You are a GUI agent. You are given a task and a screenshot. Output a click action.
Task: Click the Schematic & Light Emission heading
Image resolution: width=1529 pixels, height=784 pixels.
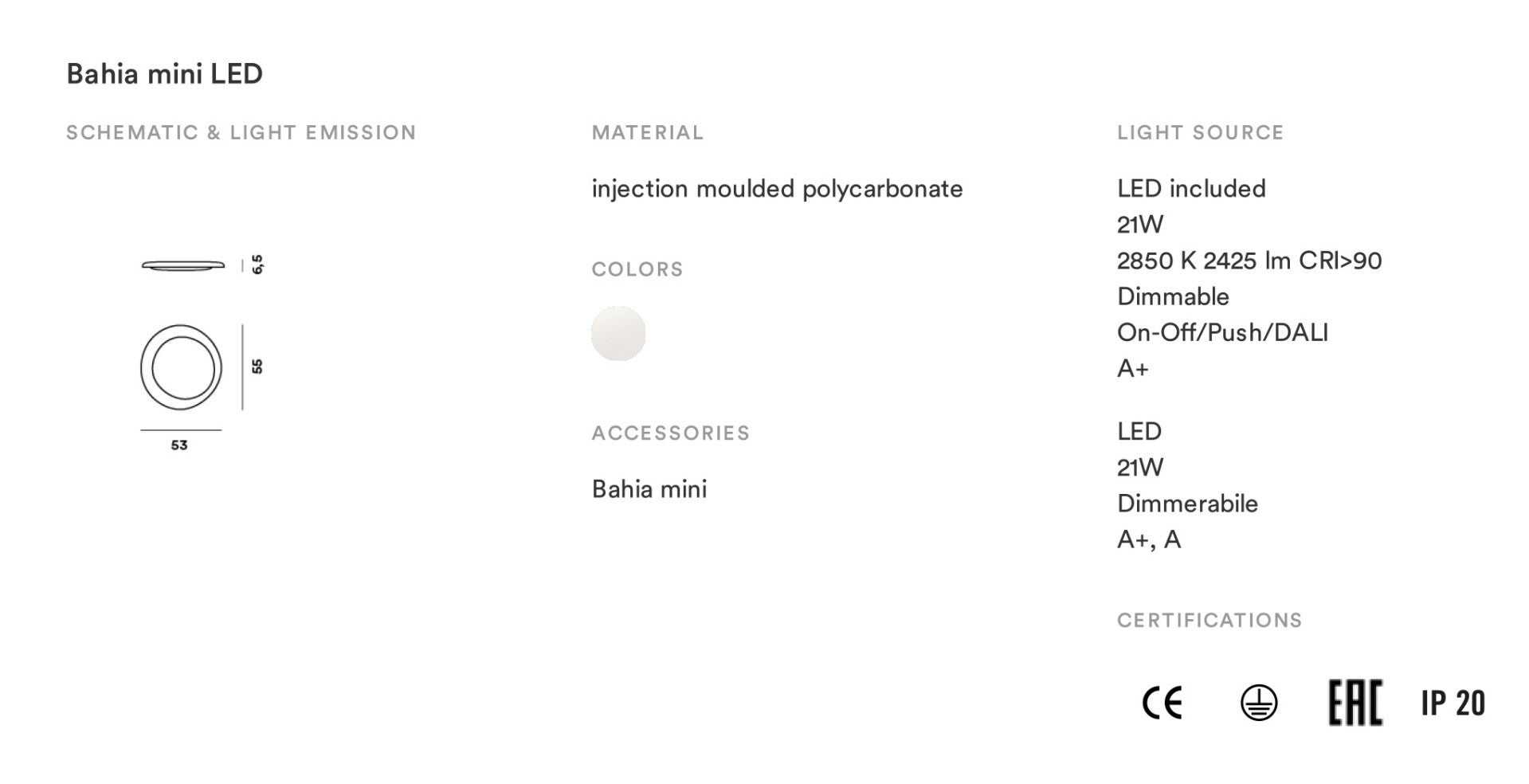241,132
